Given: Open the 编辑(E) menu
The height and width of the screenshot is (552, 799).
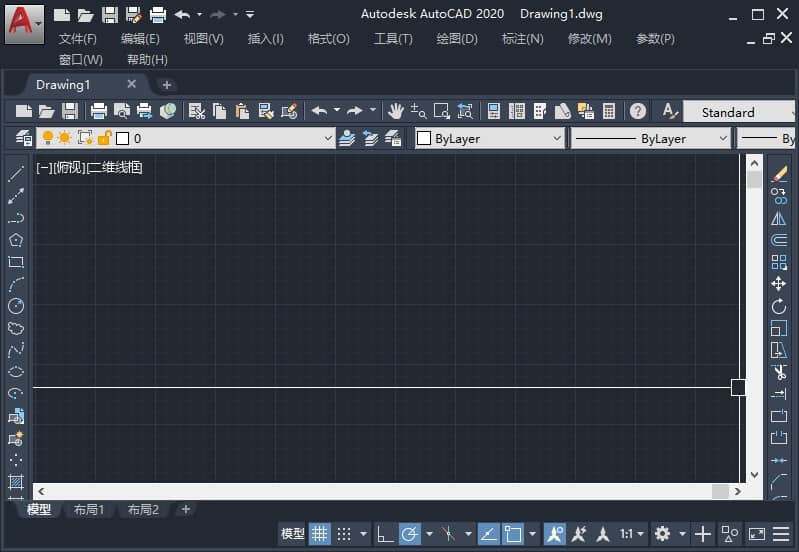Looking at the screenshot, I should 140,39.
